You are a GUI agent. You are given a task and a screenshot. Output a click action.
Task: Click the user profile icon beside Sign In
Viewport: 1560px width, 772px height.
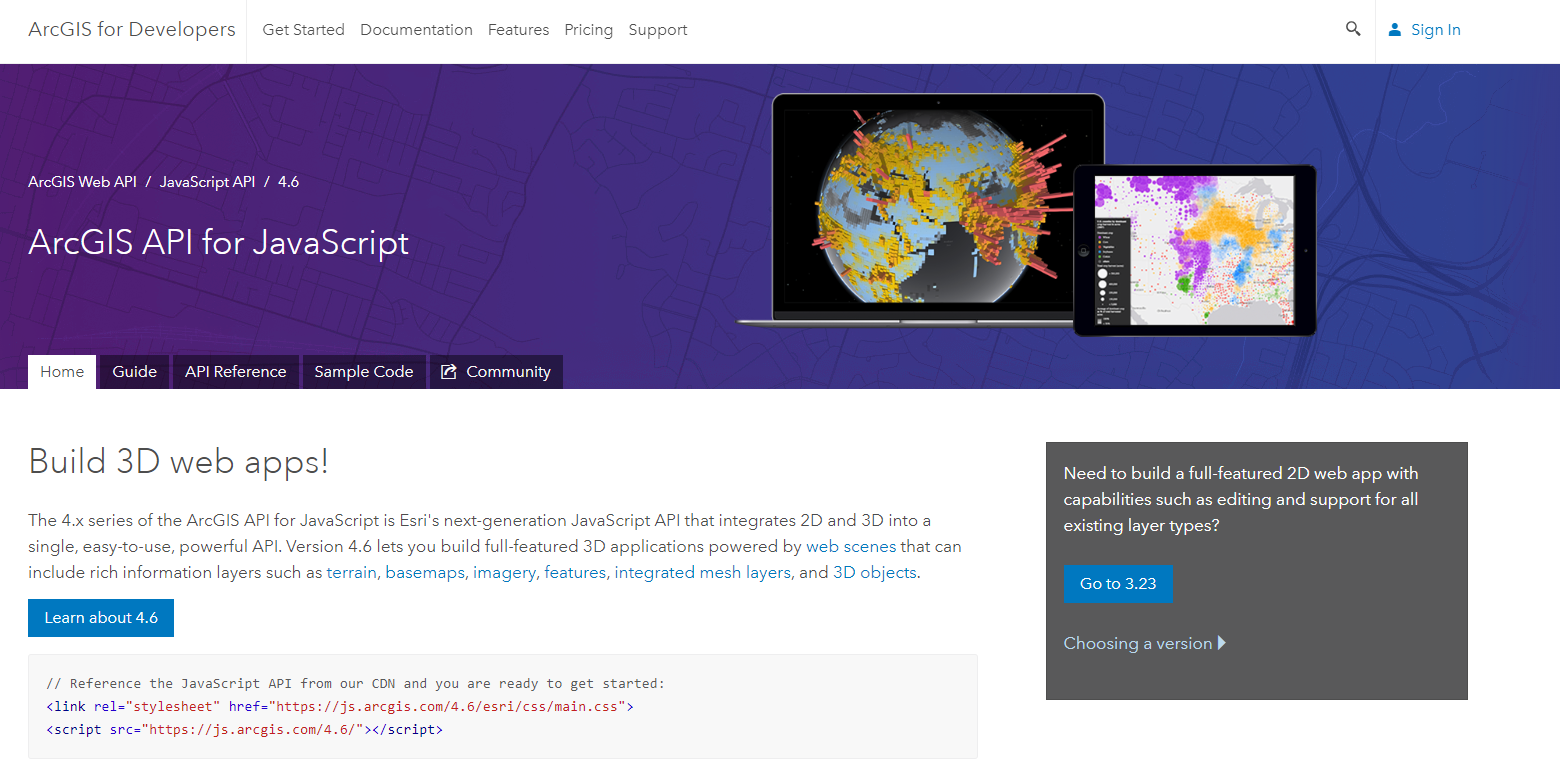[x=1395, y=30]
